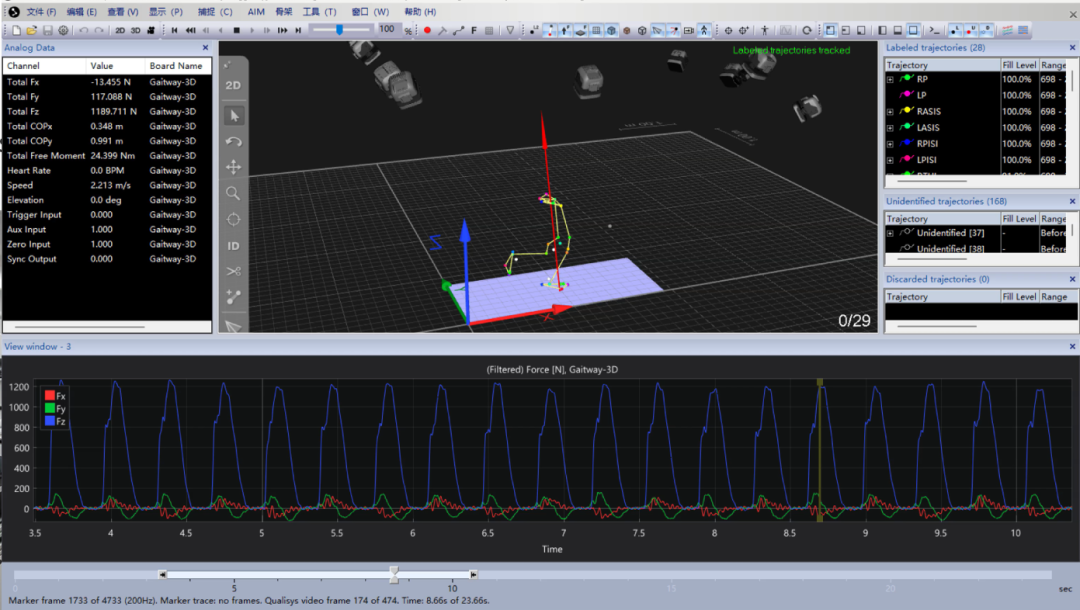Expand the RASIS trajectory row
The width and height of the screenshot is (1080, 610).
pyautogui.click(x=890, y=112)
